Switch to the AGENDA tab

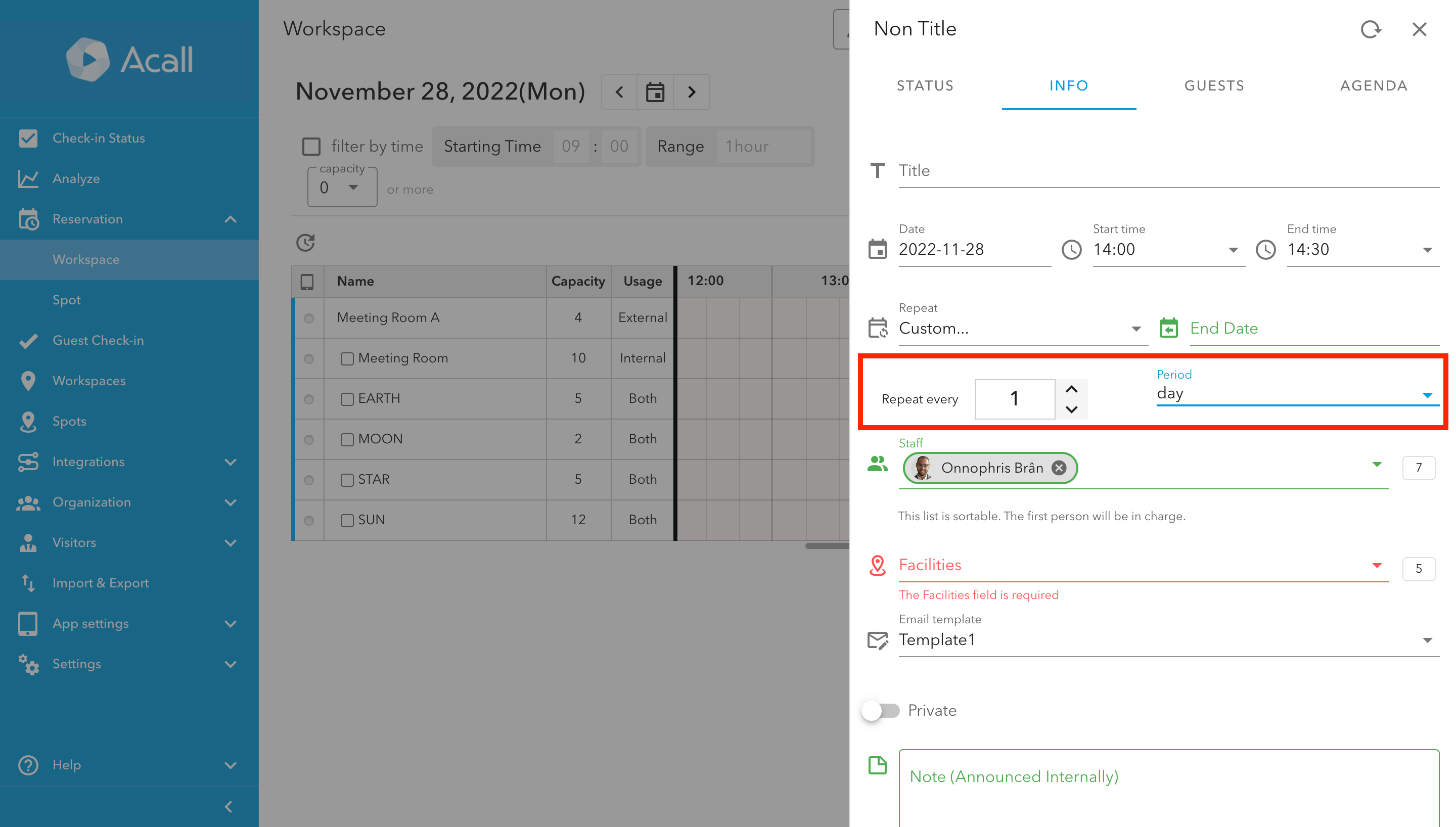(x=1373, y=86)
